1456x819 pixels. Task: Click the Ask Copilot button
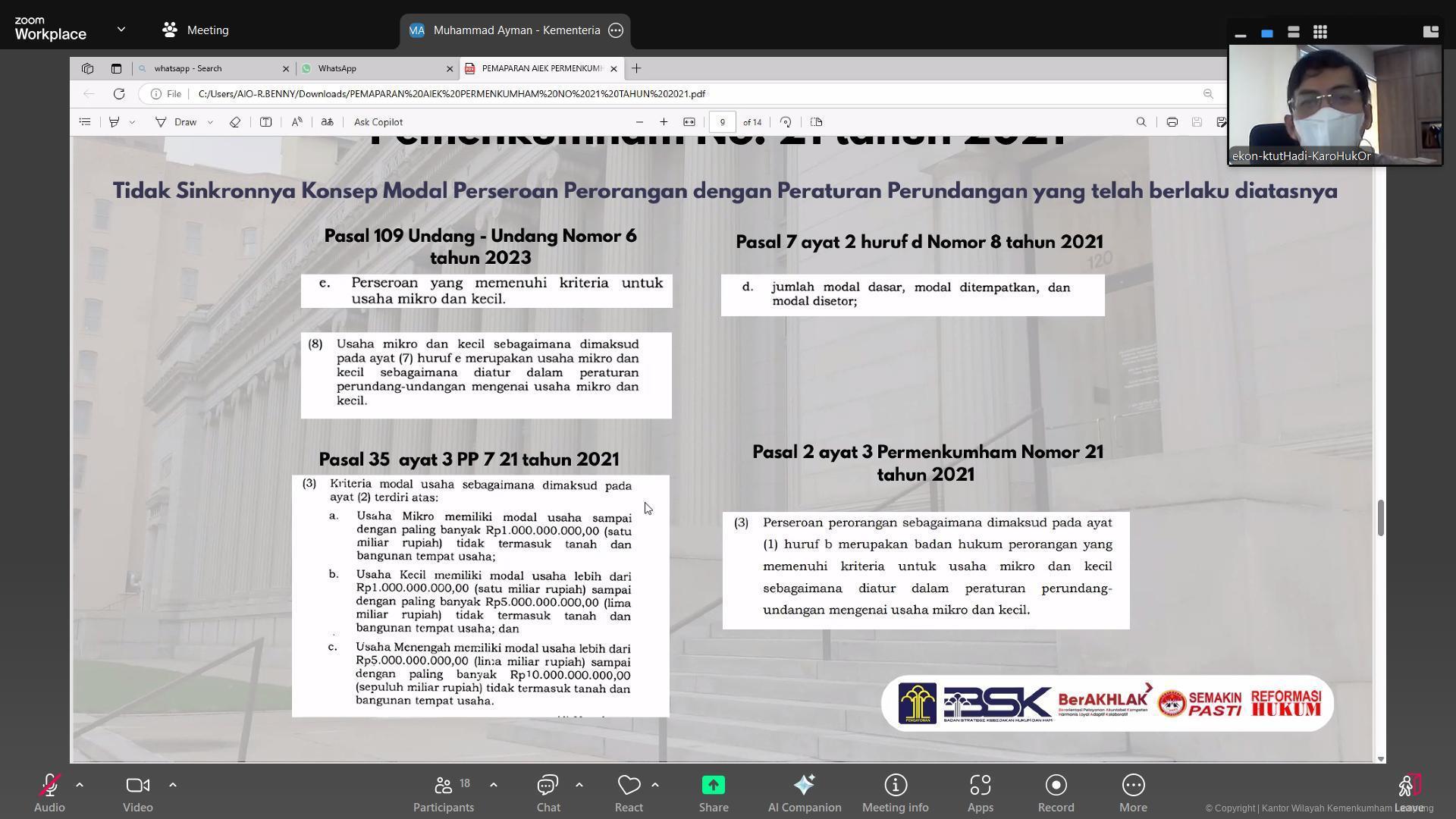click(378, 122)
